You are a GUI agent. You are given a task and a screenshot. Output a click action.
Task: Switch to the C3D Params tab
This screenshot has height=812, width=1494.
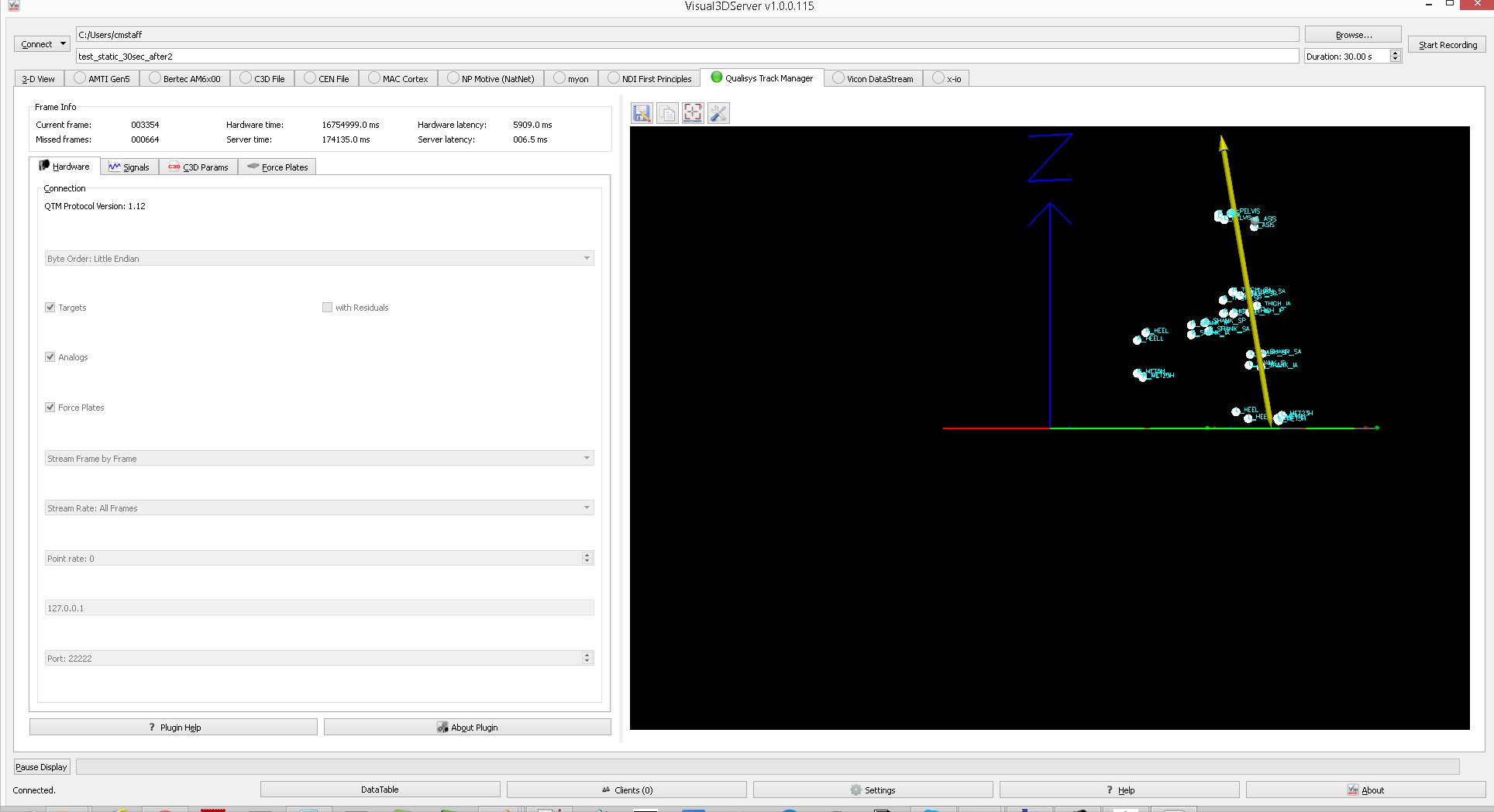click(198, 167)
